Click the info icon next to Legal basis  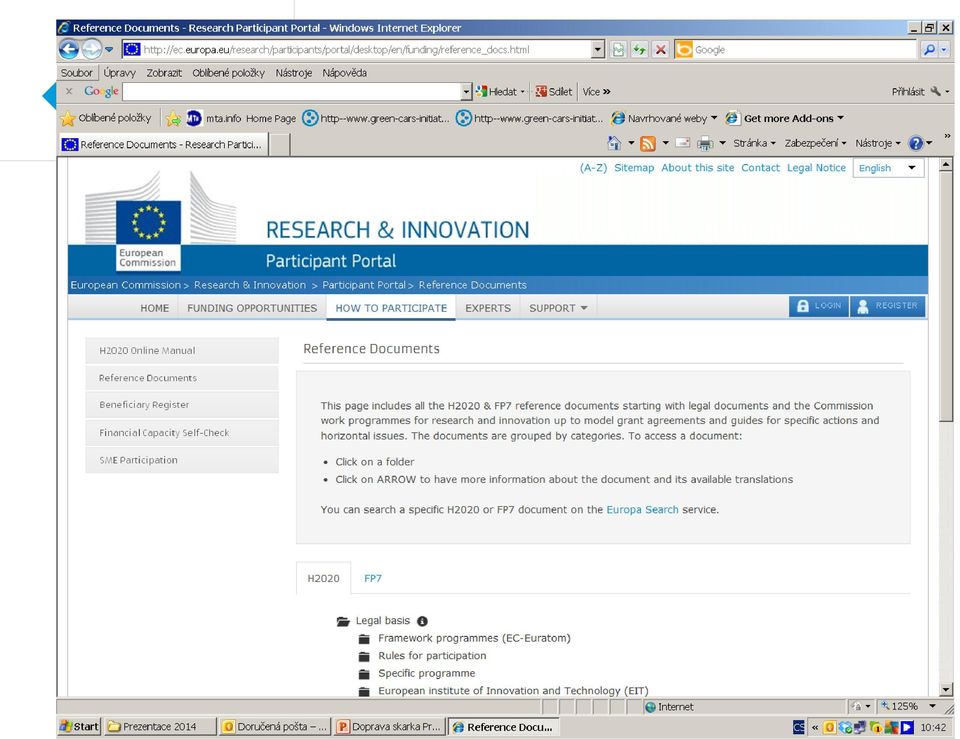tap(422, 621)
